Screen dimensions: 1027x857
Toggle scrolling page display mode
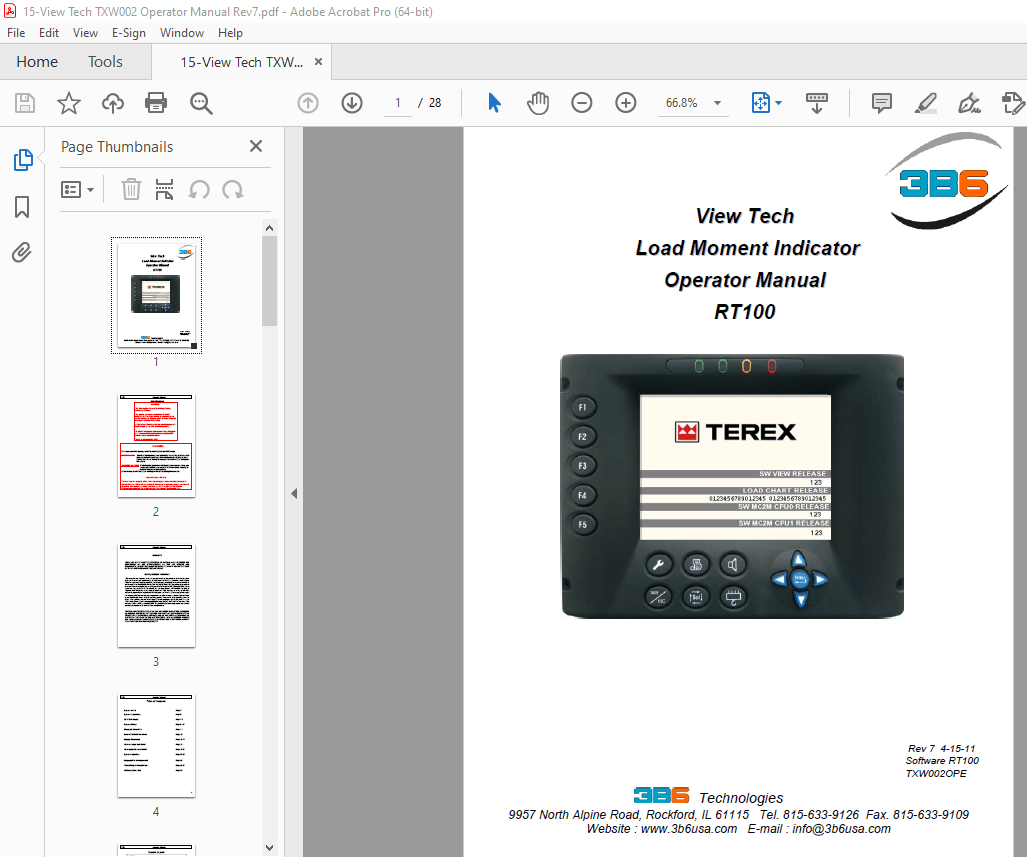pos(817,102)
